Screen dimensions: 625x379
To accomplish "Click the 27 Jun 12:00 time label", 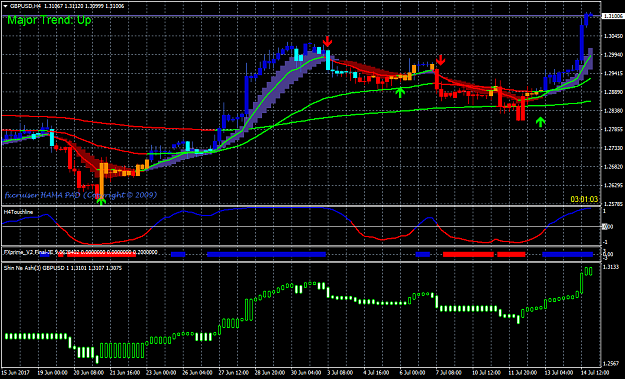I will (x=234, y=373).
